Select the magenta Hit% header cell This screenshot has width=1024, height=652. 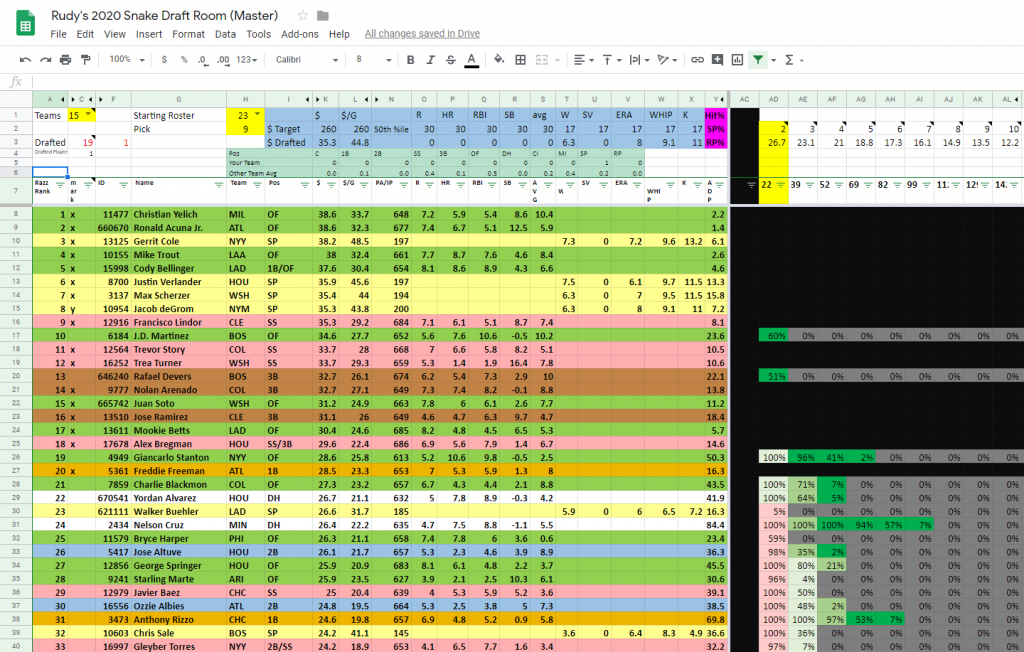(x=716, y=115)
